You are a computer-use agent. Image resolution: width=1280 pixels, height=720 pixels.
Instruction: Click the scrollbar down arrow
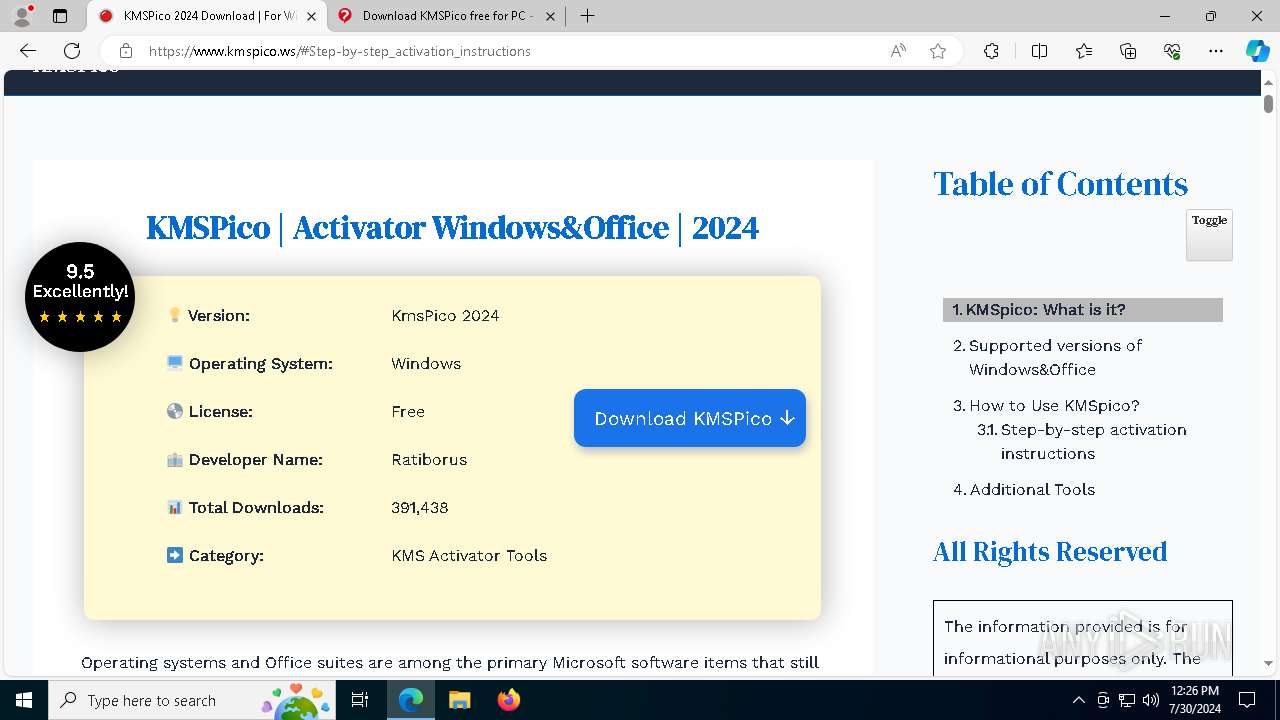coord(1268,663)
